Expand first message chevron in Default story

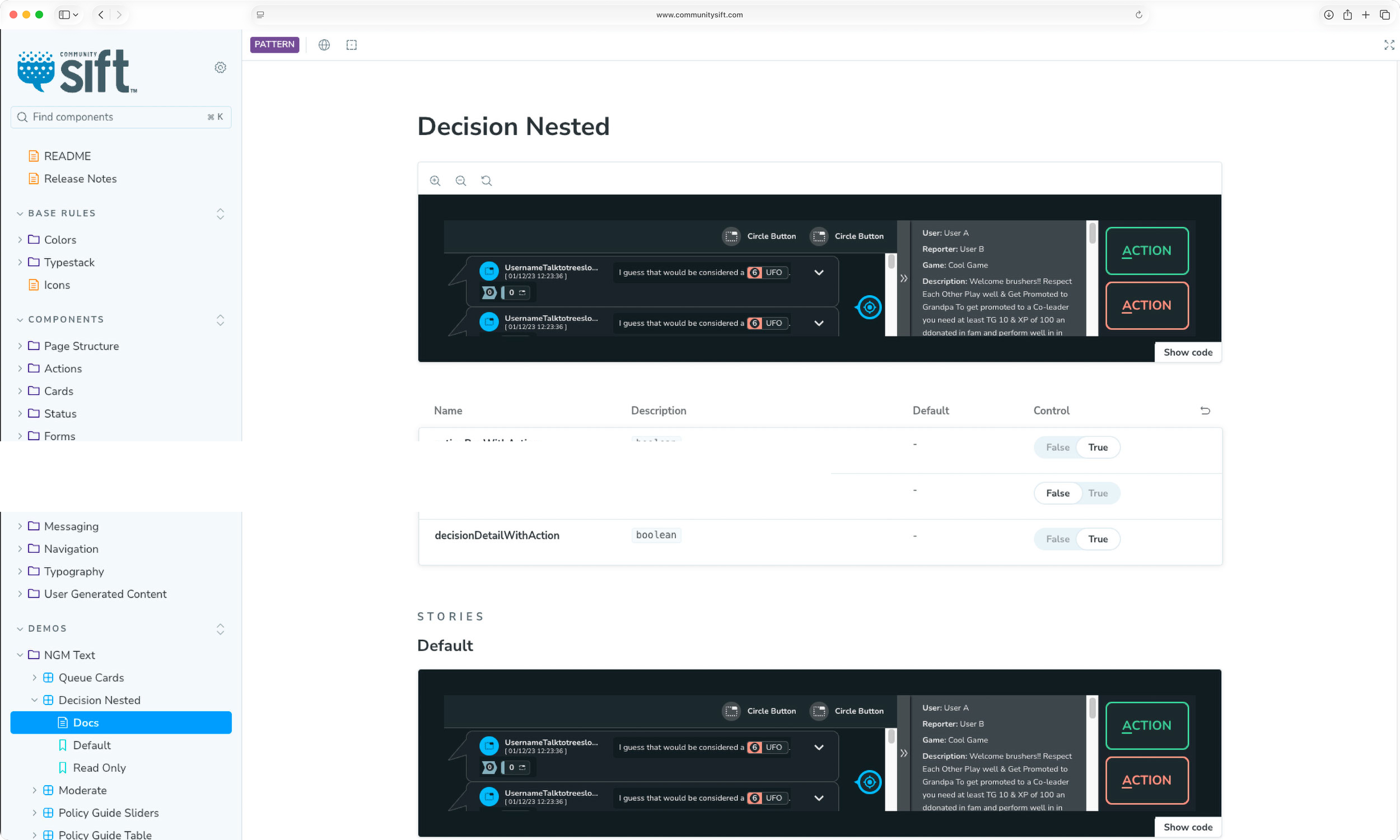[818, 747]
